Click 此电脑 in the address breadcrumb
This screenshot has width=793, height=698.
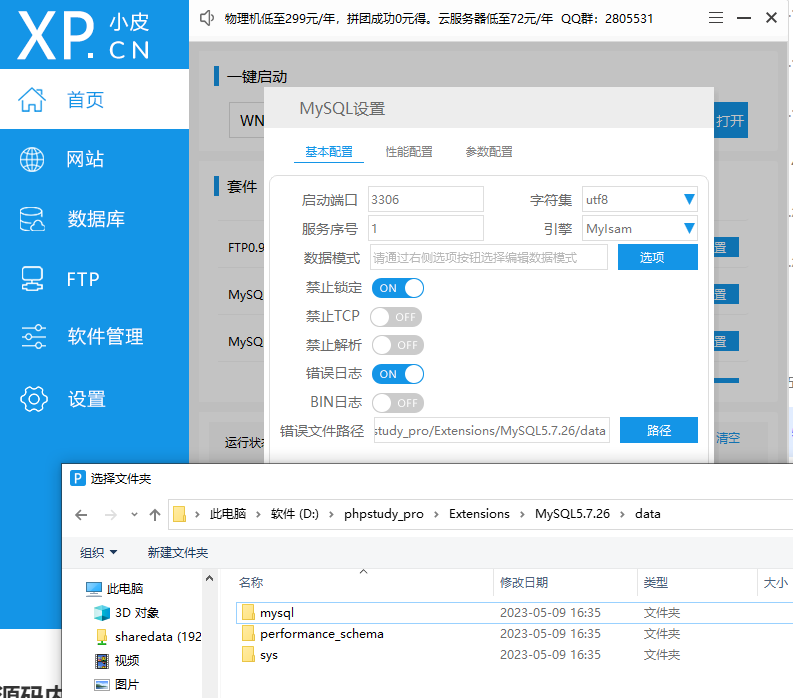228,514
